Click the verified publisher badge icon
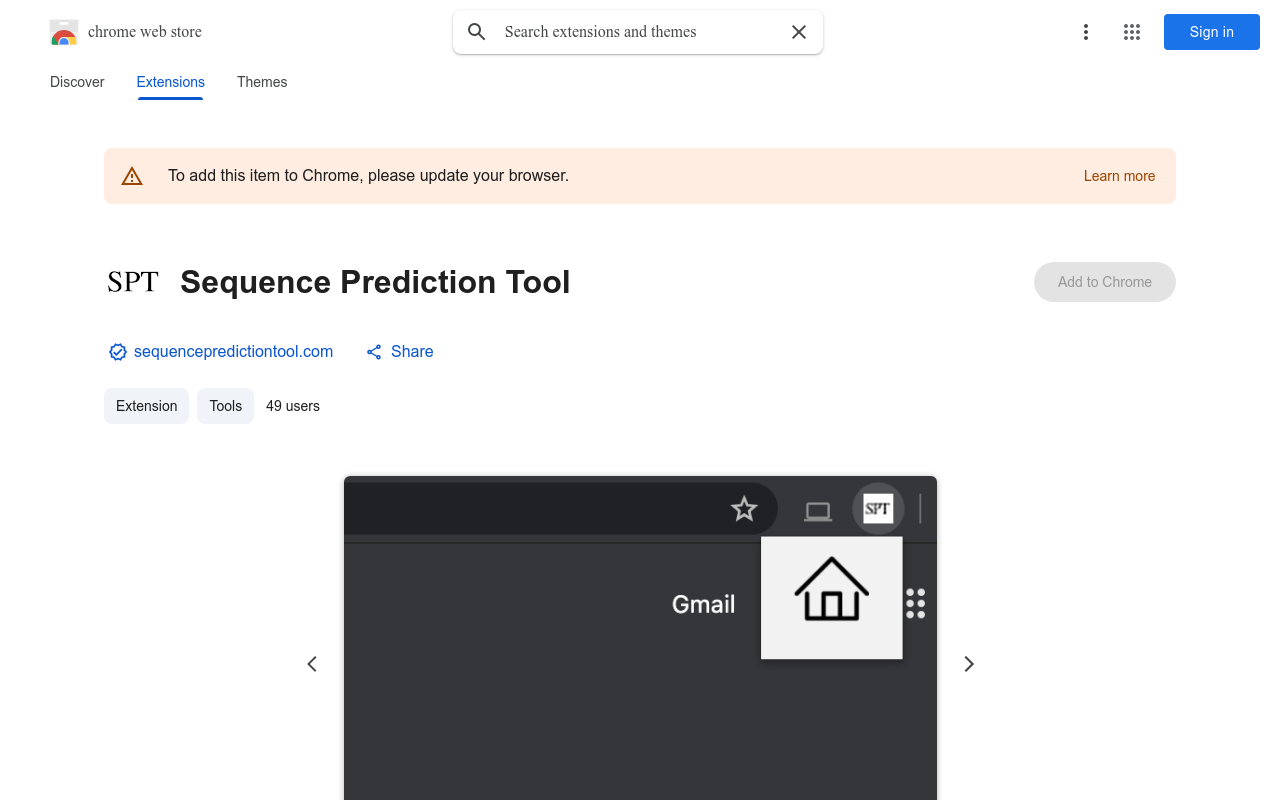This screenshot has width=1280, height=800. (118, 352)
